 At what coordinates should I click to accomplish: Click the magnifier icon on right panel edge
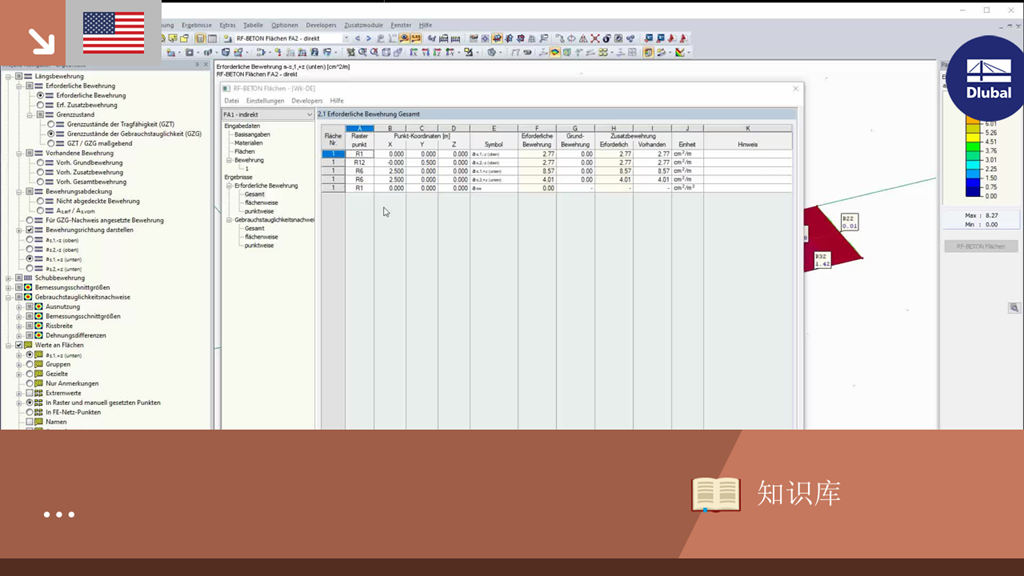click(1014, 308)
